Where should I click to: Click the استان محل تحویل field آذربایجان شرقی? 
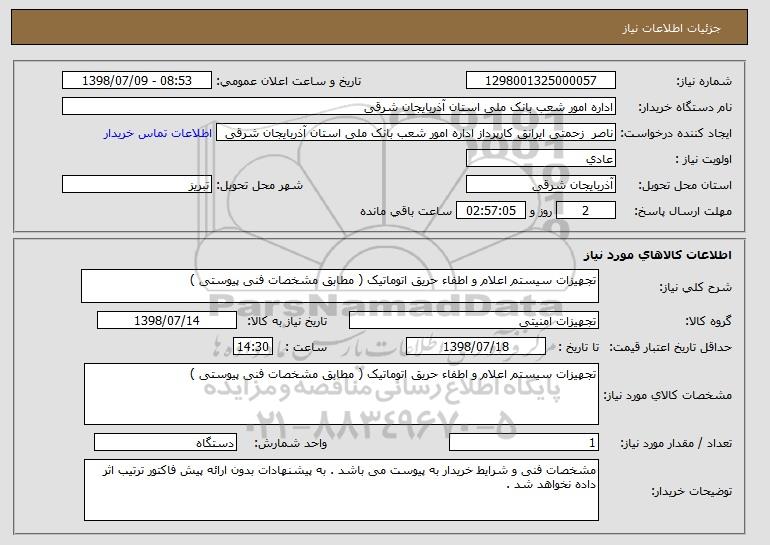coord(541,185)
